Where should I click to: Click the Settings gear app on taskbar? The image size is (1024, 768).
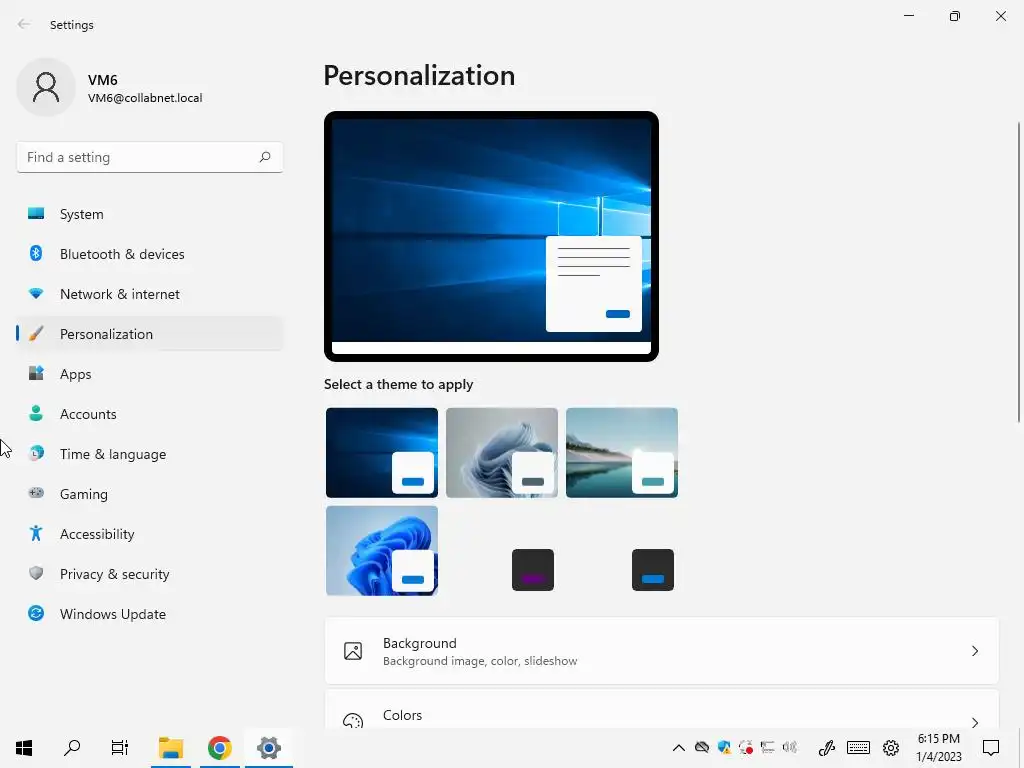[x=268, y=747]
